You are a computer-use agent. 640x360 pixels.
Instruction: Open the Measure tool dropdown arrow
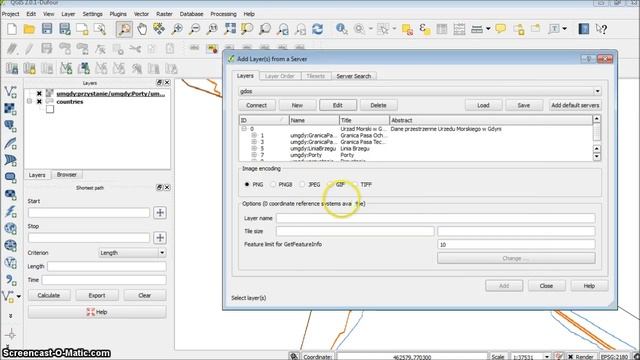pyautogui.click(x=488, y=29)
